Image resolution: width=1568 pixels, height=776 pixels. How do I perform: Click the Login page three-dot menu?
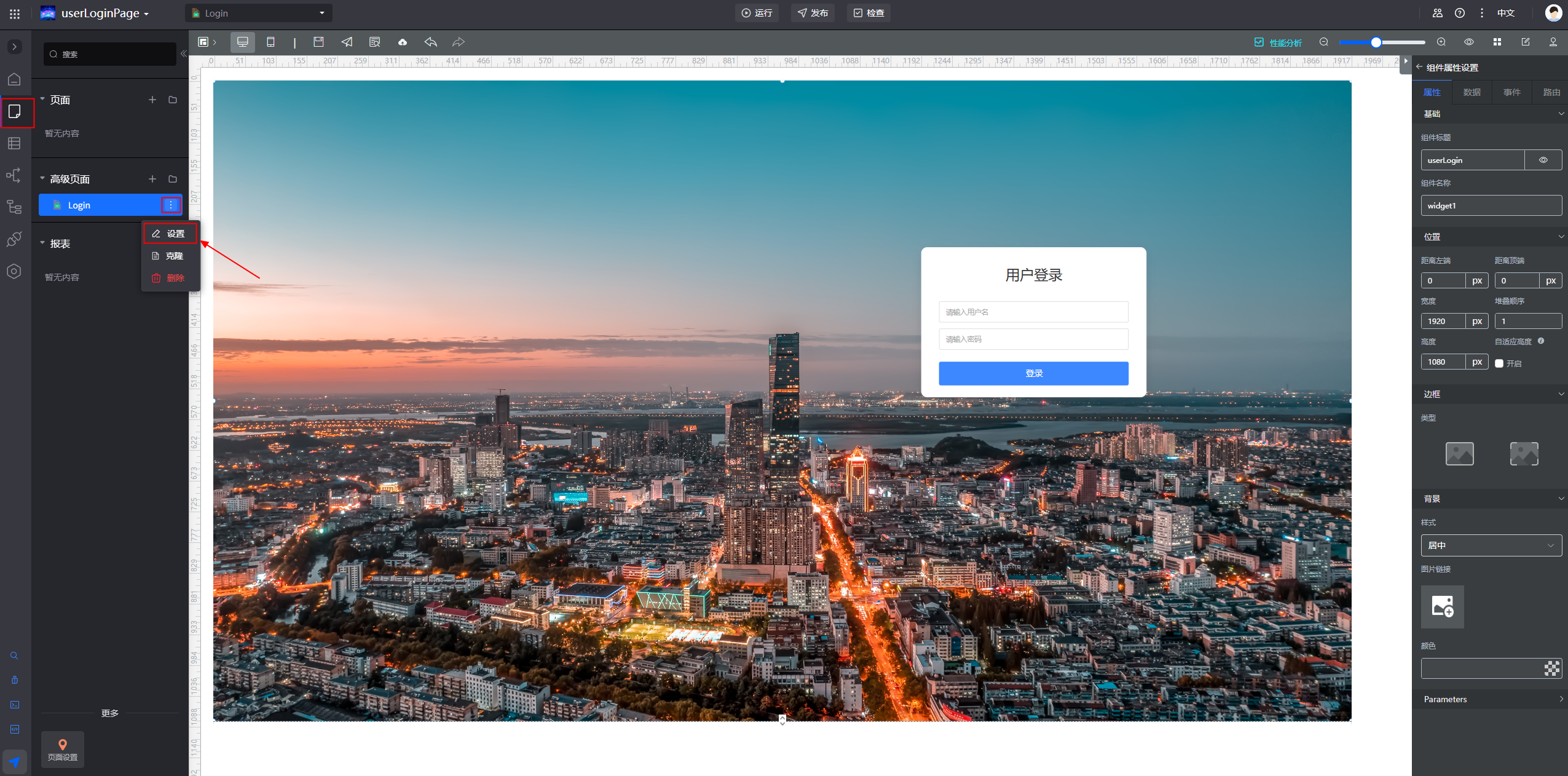click(171, 205)
